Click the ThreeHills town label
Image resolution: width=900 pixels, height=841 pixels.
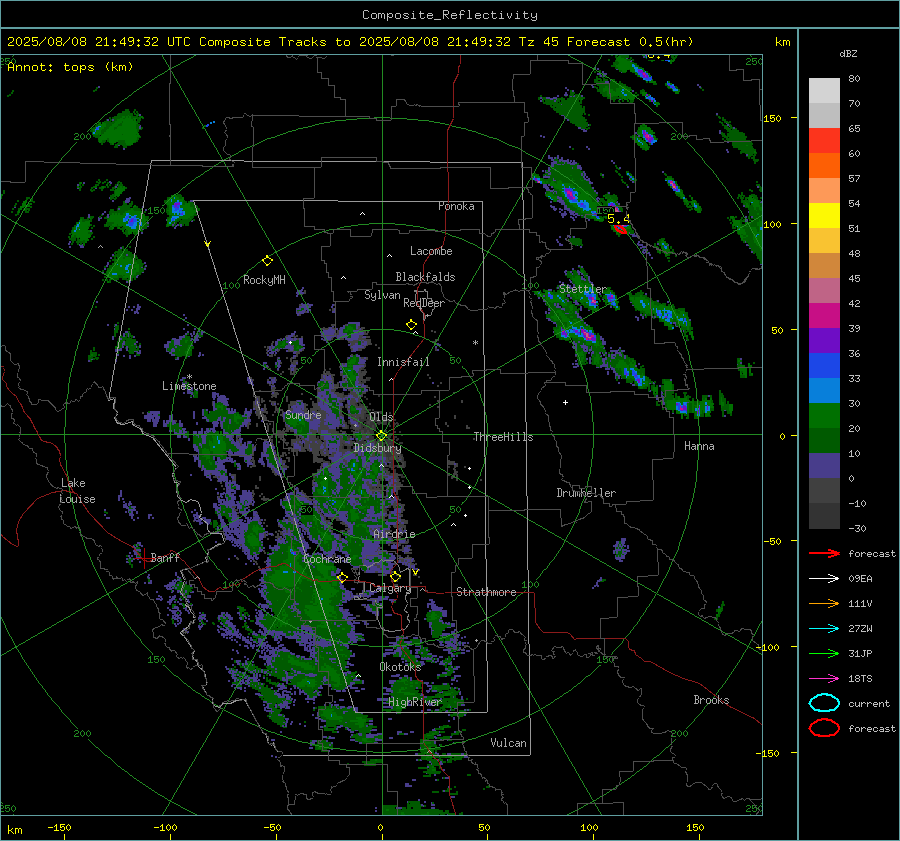[503, 437]
